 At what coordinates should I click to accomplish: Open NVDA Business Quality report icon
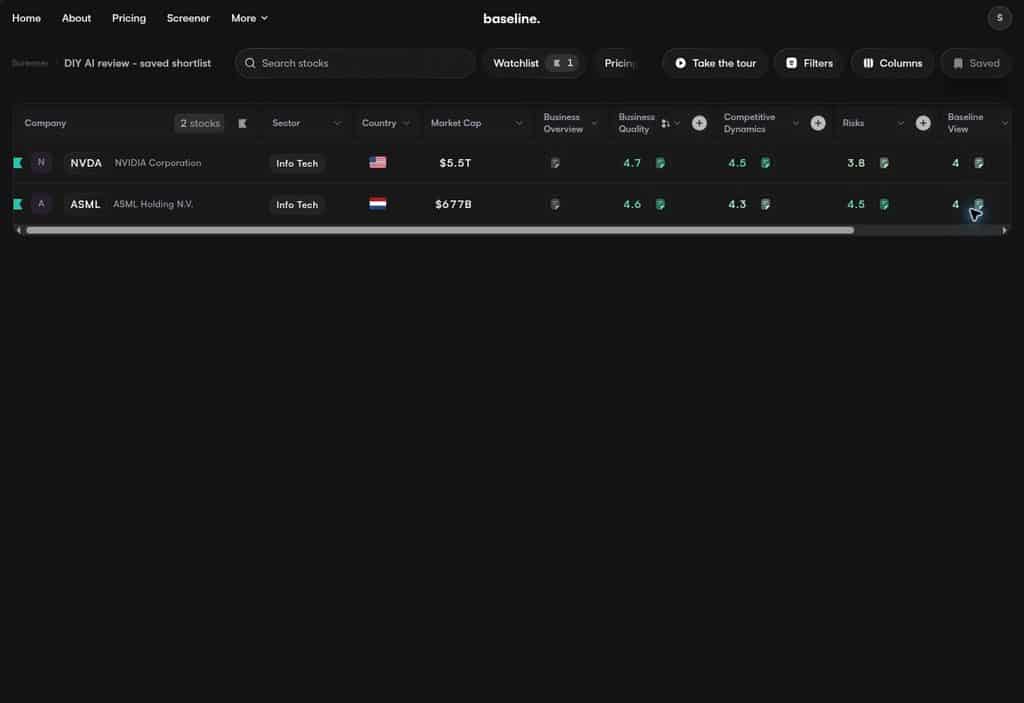click(x=660, y=163)
